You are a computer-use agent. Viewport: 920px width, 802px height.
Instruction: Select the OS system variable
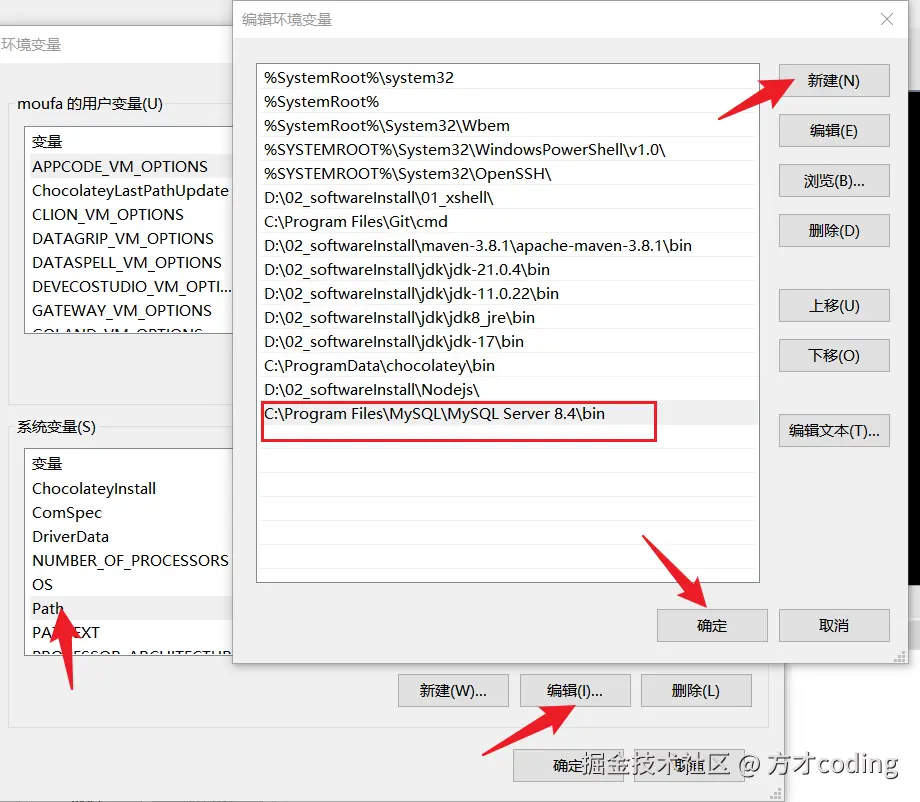[x=130, y=585]
